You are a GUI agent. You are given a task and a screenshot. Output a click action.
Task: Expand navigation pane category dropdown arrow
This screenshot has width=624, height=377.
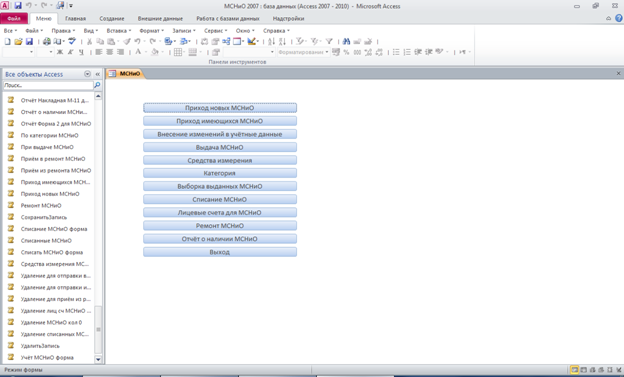point(88,74)
